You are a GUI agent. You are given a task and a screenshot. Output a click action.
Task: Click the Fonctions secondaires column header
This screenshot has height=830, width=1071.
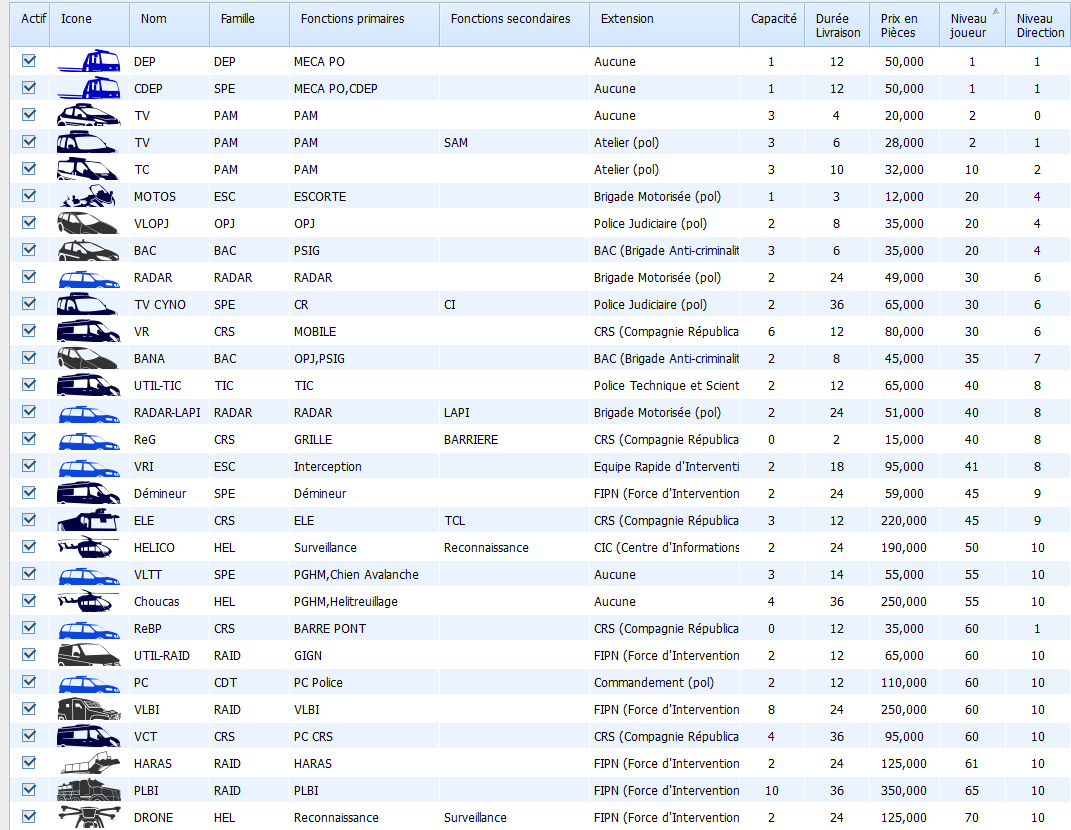(514, 25)
